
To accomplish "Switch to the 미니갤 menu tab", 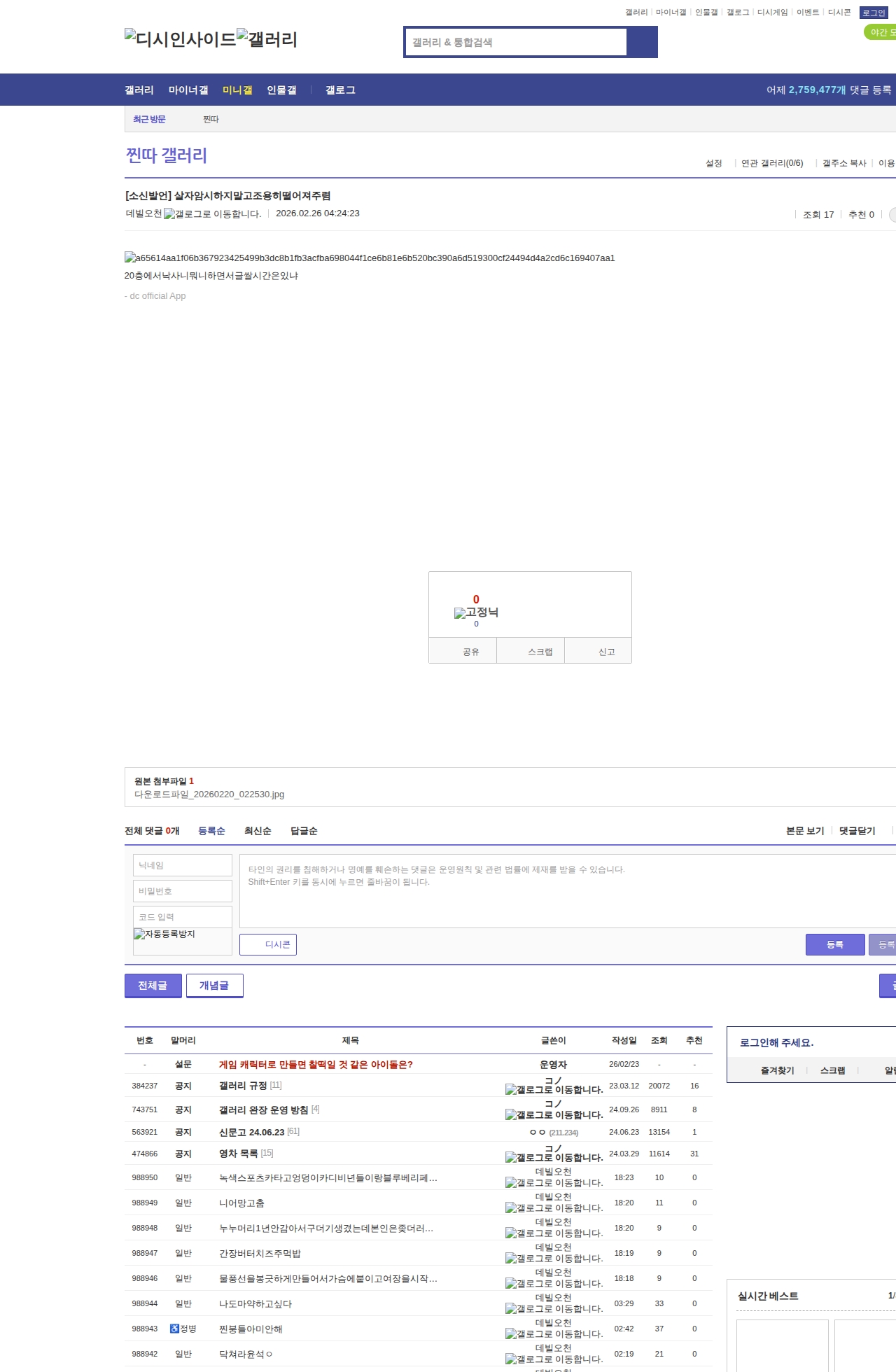I will pyautogui.click(x=237, y=90).
